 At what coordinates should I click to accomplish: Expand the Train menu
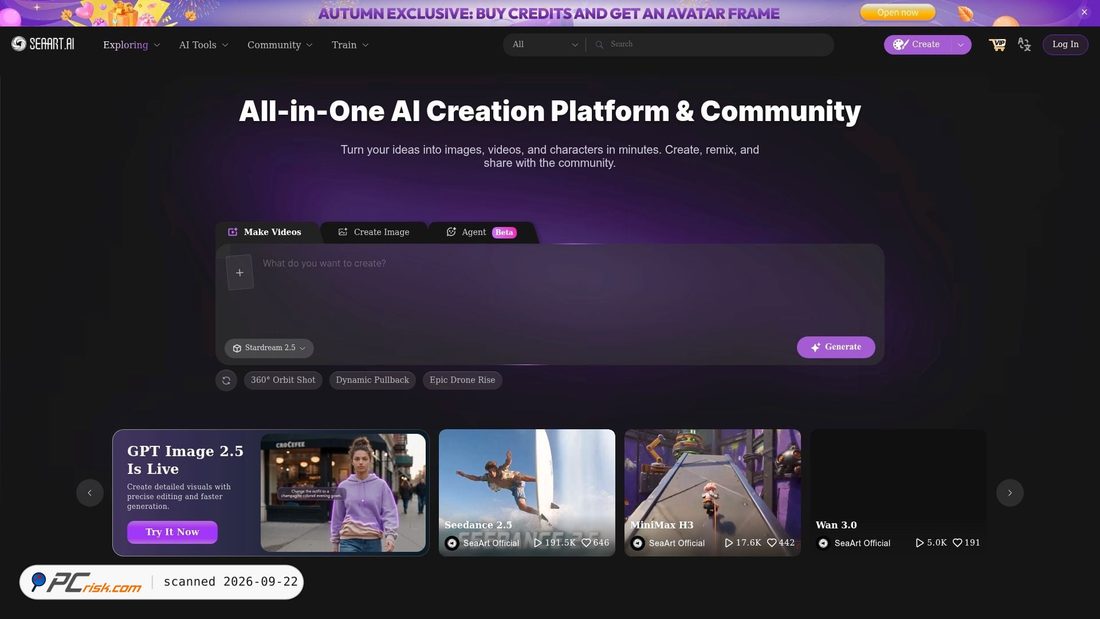coord(350,45)
